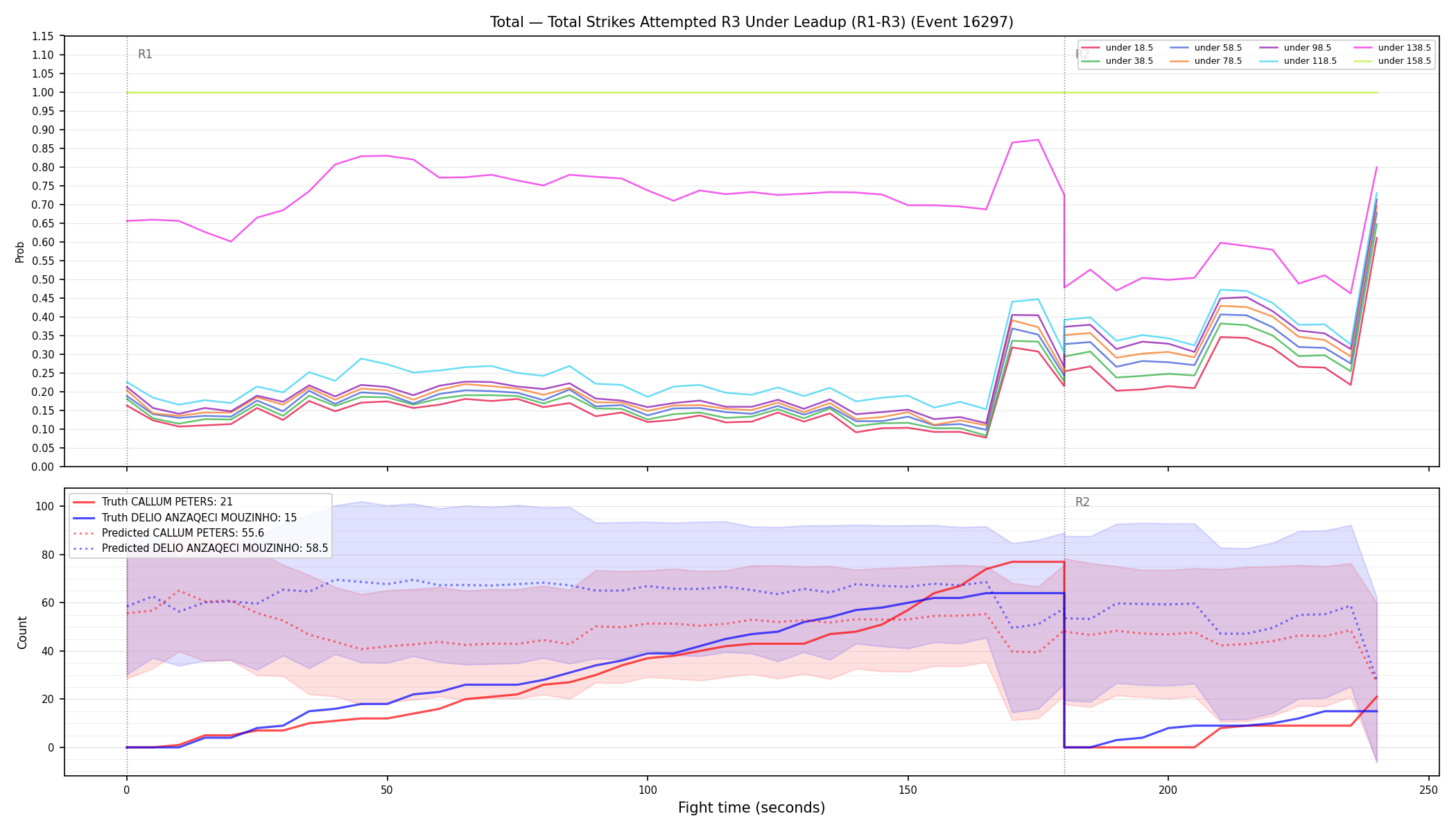Click the red 'under 18.5' legend line swatch
This screenshot has width=1456, height=832.
[x=1091, y=48]
